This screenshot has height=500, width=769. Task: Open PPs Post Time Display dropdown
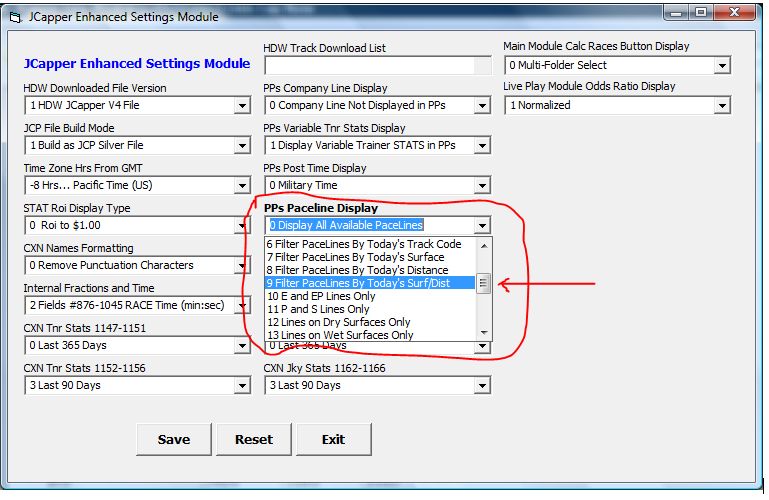(482, 186)
